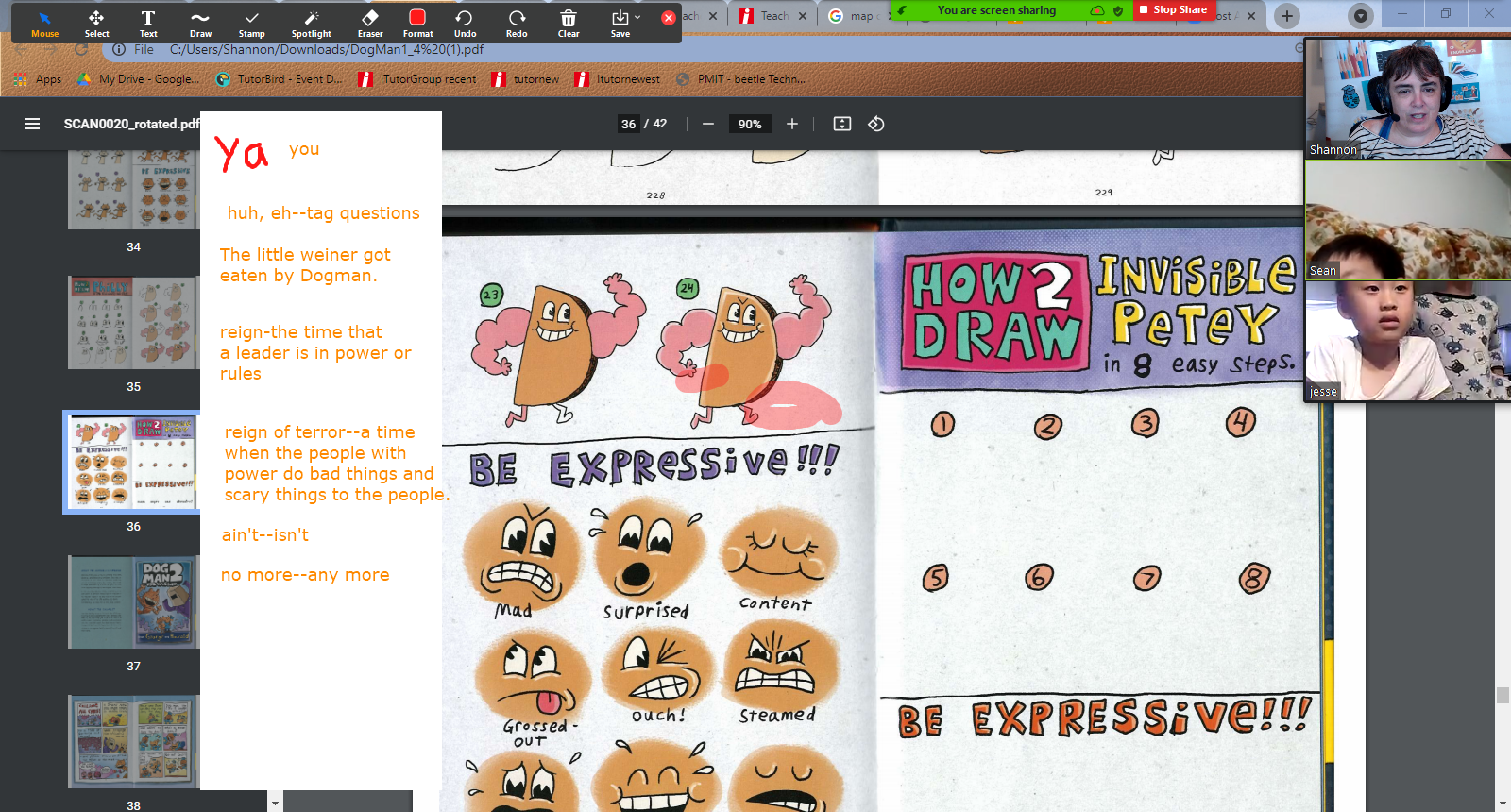Viewport: 1511px width, 812px height.
Task: Open Apps bookmark shortcut
Action: [39, 79]
